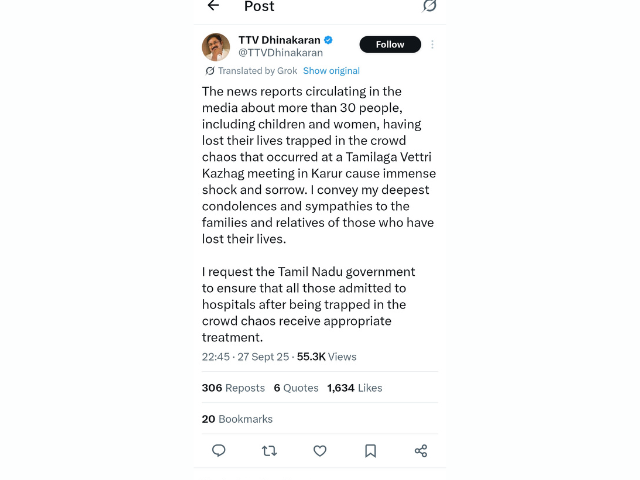View the 306 Reposts list

233,388
